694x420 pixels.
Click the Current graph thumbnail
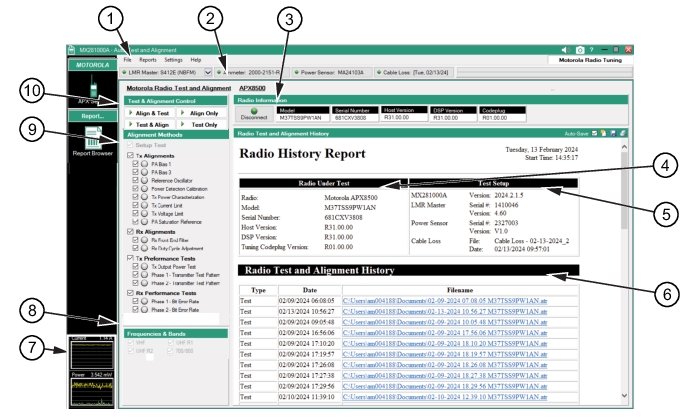(x=92, y=353)
